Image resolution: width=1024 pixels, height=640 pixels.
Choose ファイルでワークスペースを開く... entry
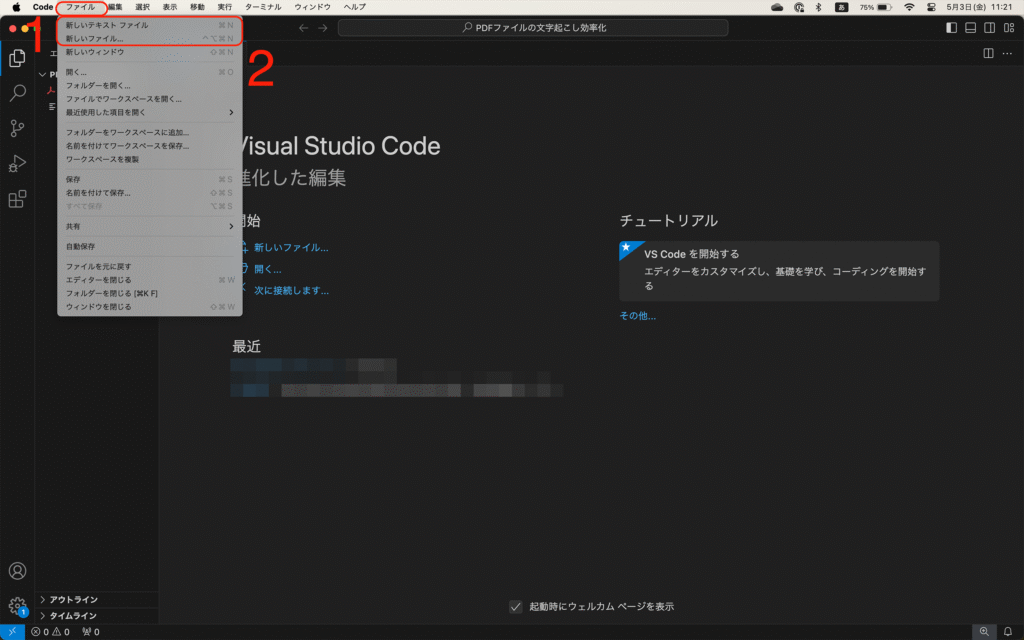(150, 99)
